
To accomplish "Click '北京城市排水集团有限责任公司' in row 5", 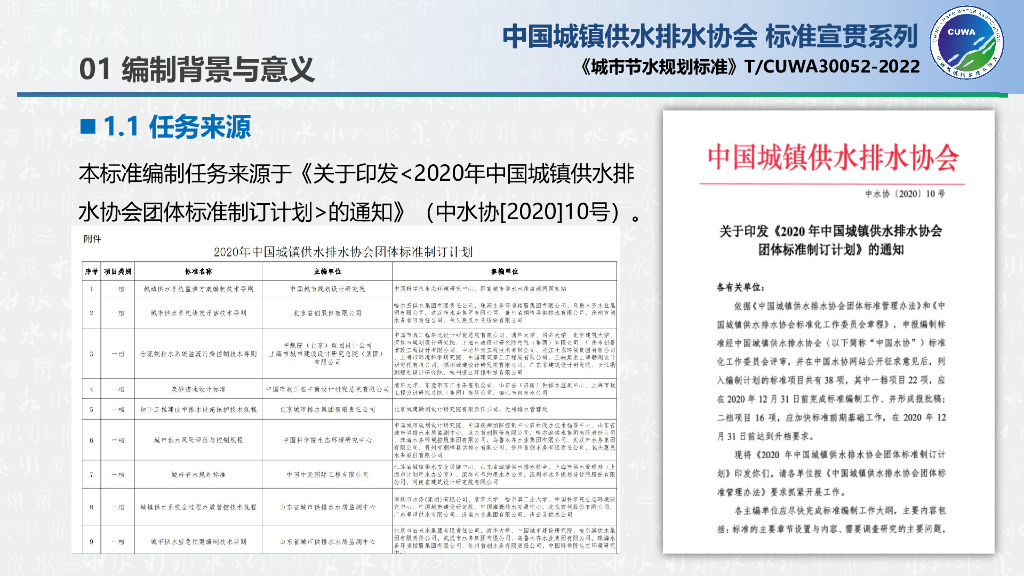I will pyautogui.click(x=327, y=409).
